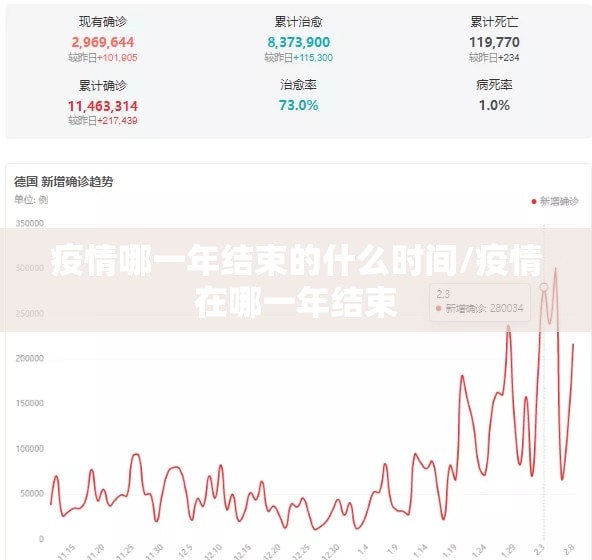Image resolution: width=592 pixels, height=560 pixels.
Task: Click the daily change +101,905
Action: (117, 58)
